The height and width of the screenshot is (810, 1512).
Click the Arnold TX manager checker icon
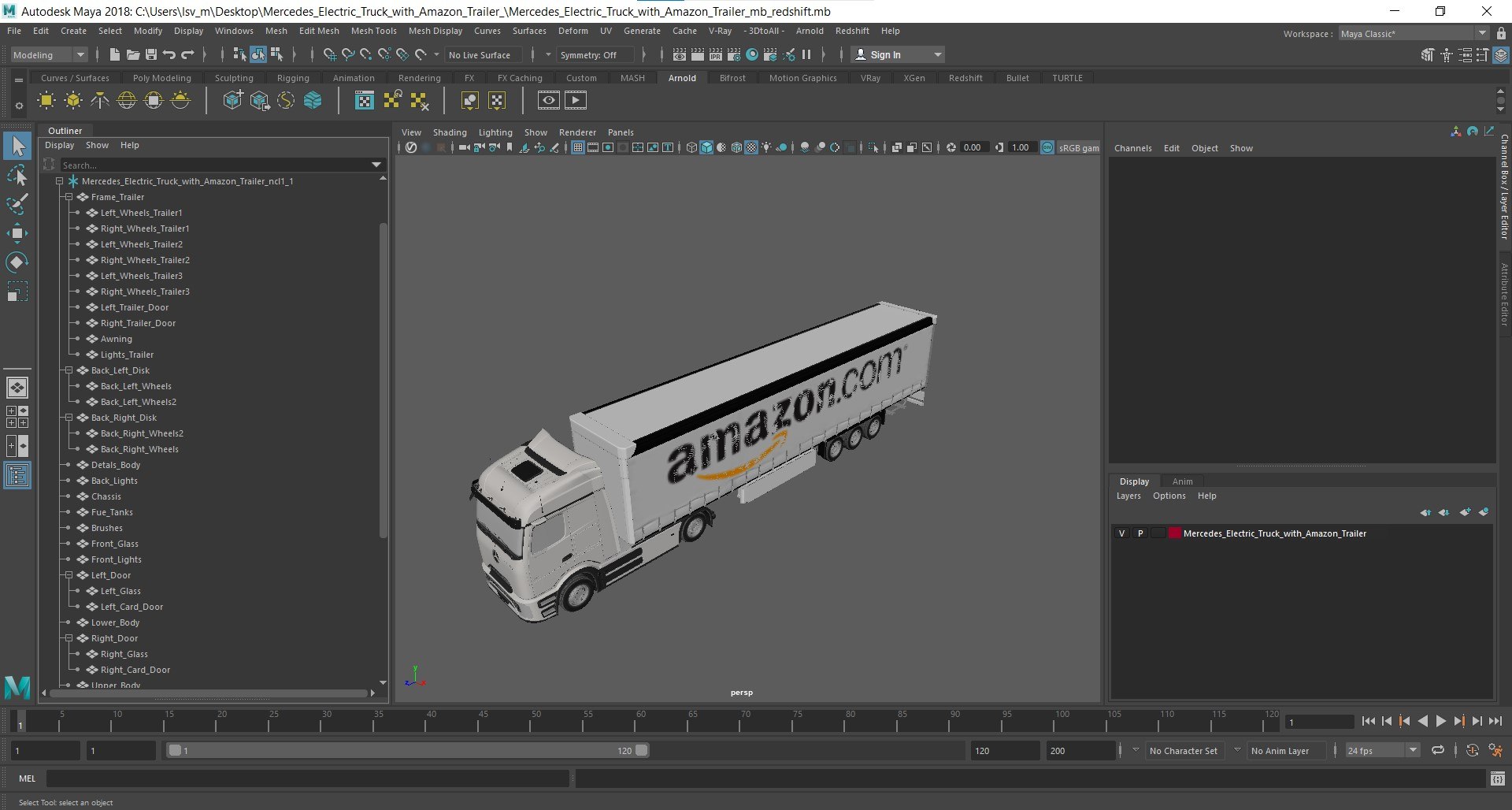[x=365, y=100]
